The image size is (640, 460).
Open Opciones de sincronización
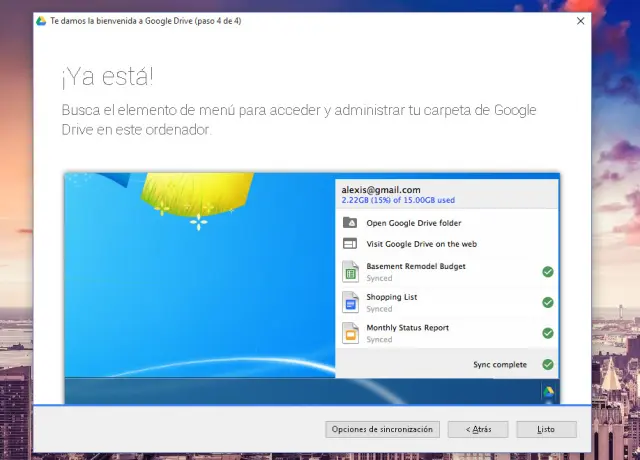(x=382, y=429)
